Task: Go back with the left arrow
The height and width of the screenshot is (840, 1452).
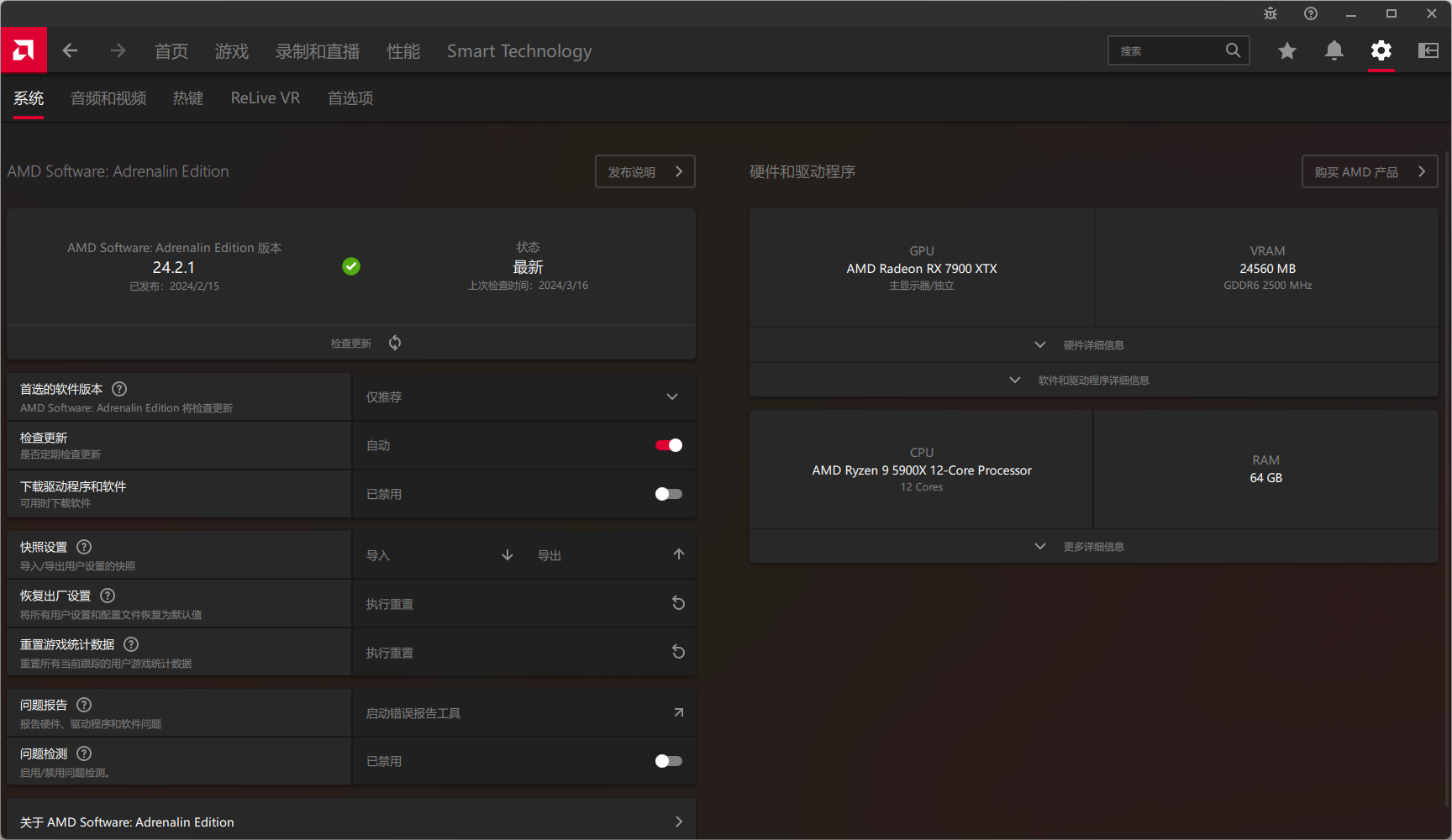Action: pos(70,50)
